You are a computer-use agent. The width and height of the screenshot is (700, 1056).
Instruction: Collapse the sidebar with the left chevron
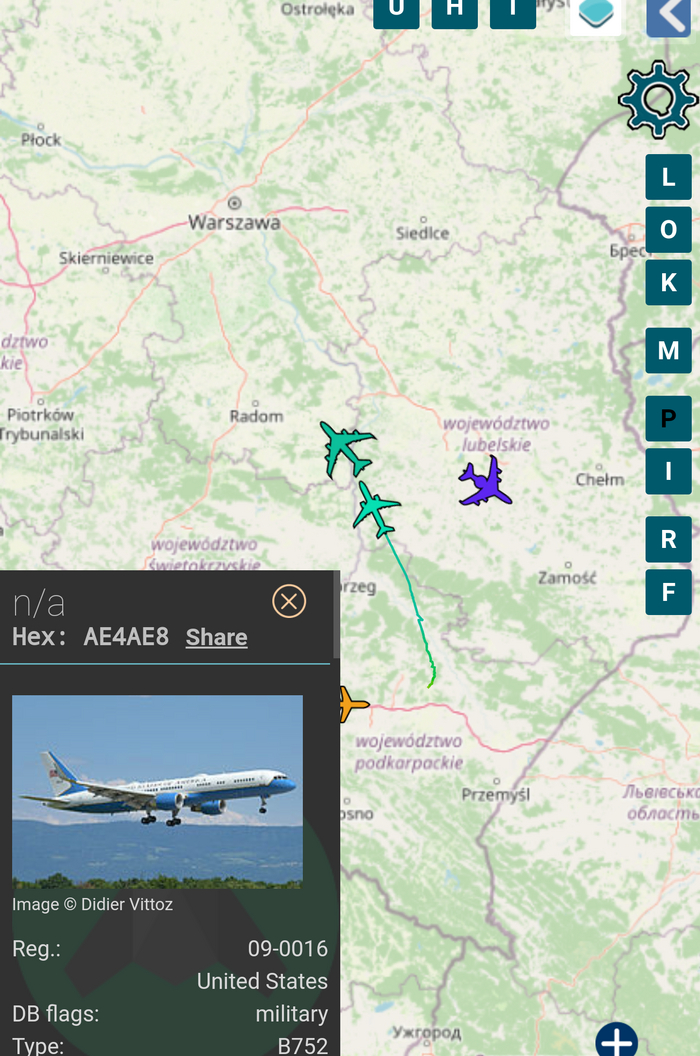click(669, 16)
